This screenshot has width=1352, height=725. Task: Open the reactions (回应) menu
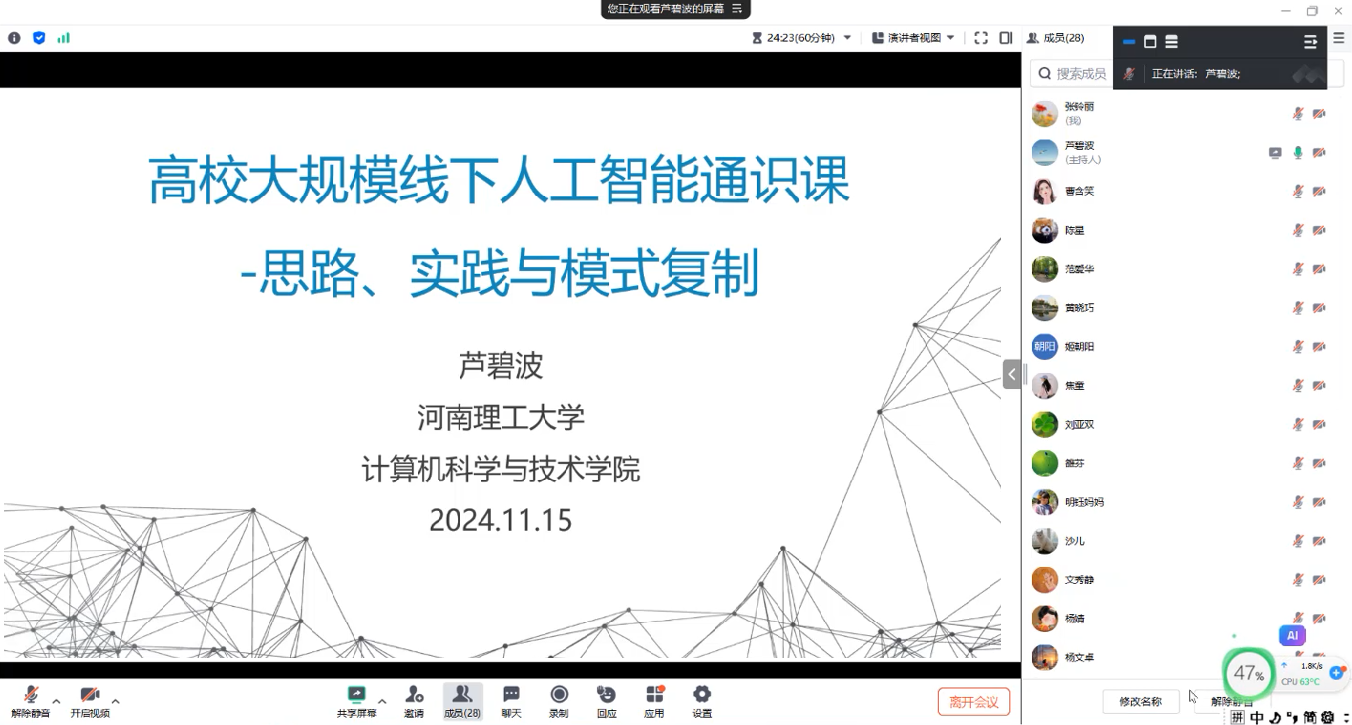pyautogui.click(x=606, y=700)
